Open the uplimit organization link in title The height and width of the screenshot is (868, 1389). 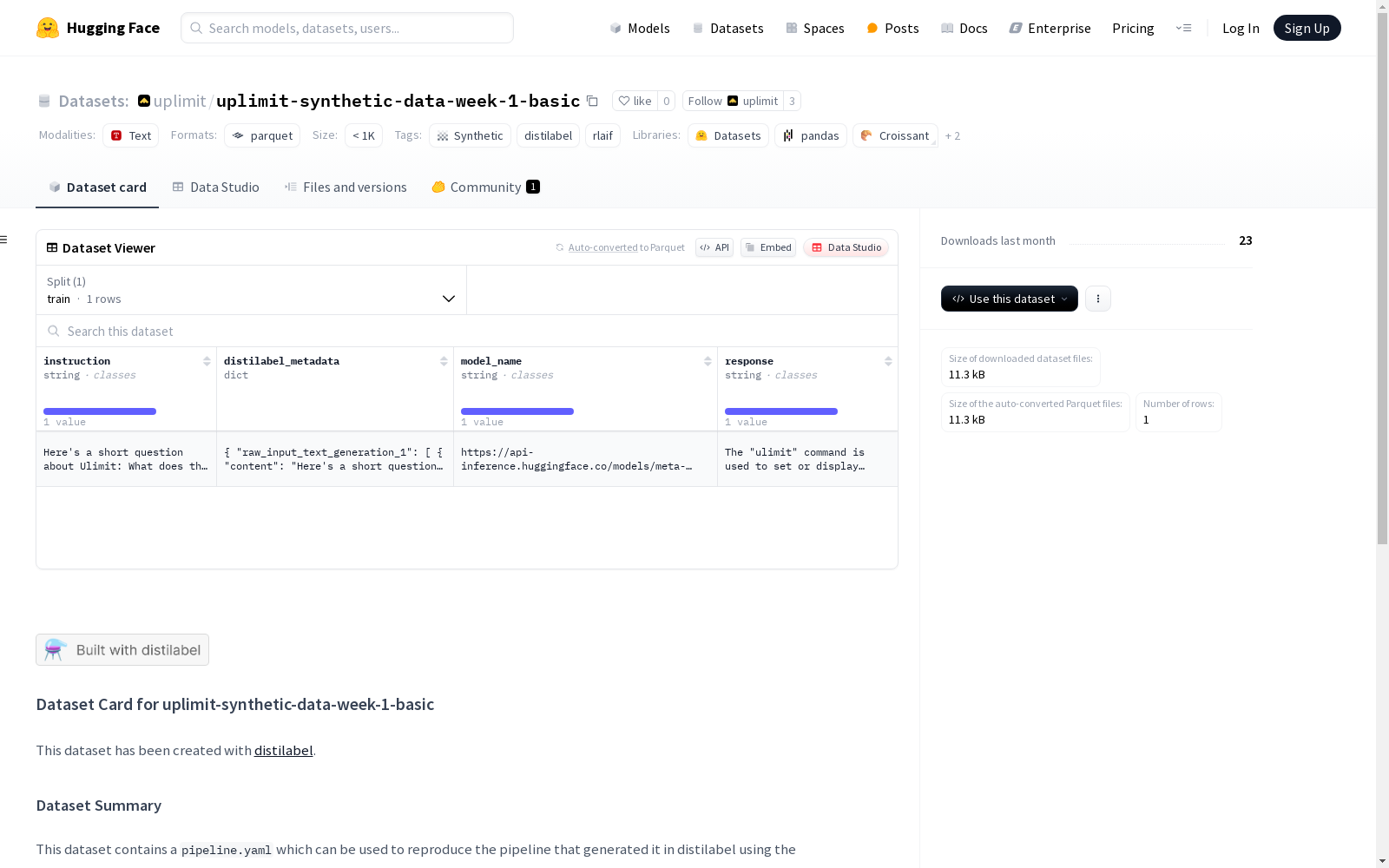(180, 101)
